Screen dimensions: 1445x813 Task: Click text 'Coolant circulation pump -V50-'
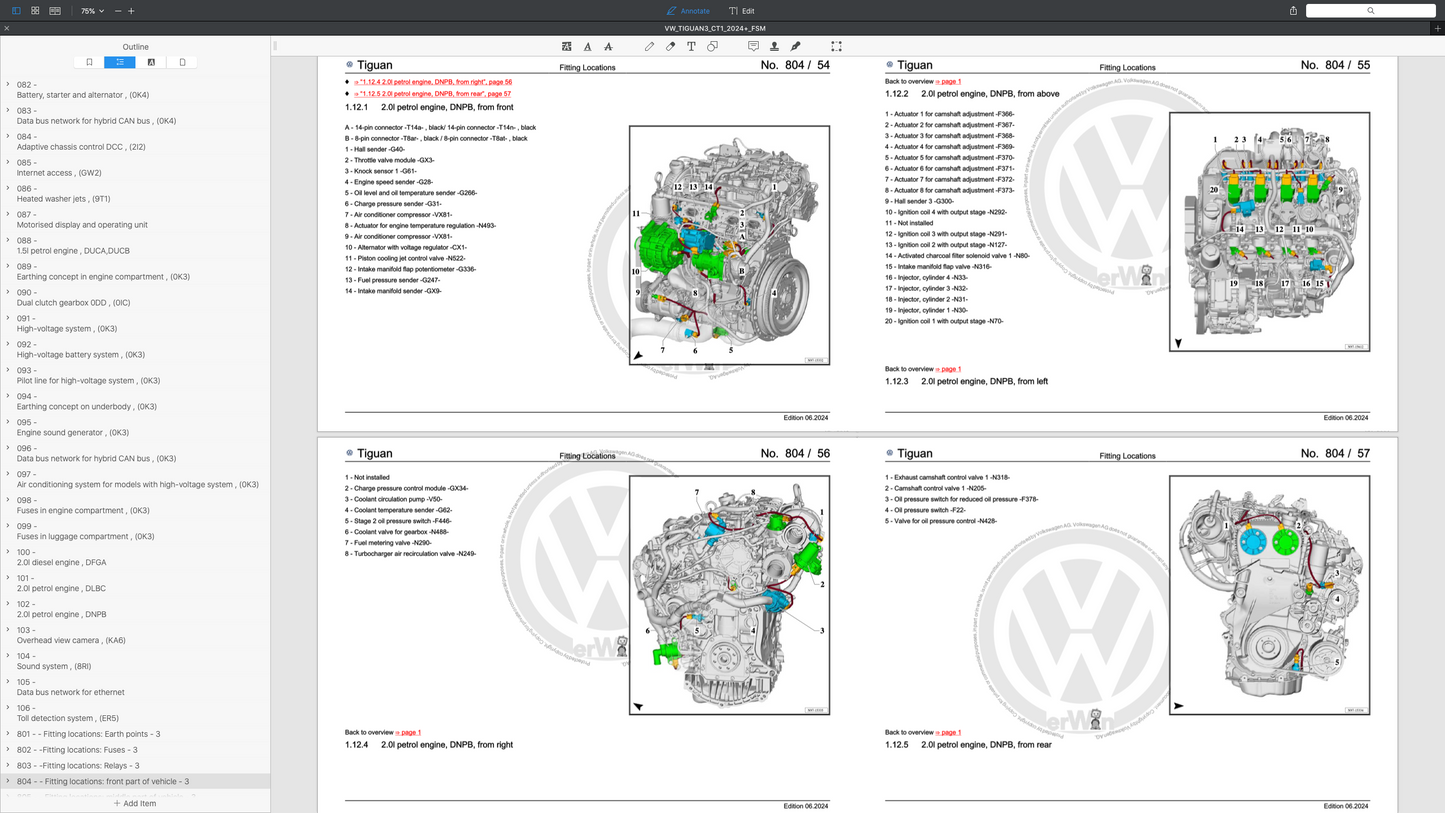tap(398, 499)
